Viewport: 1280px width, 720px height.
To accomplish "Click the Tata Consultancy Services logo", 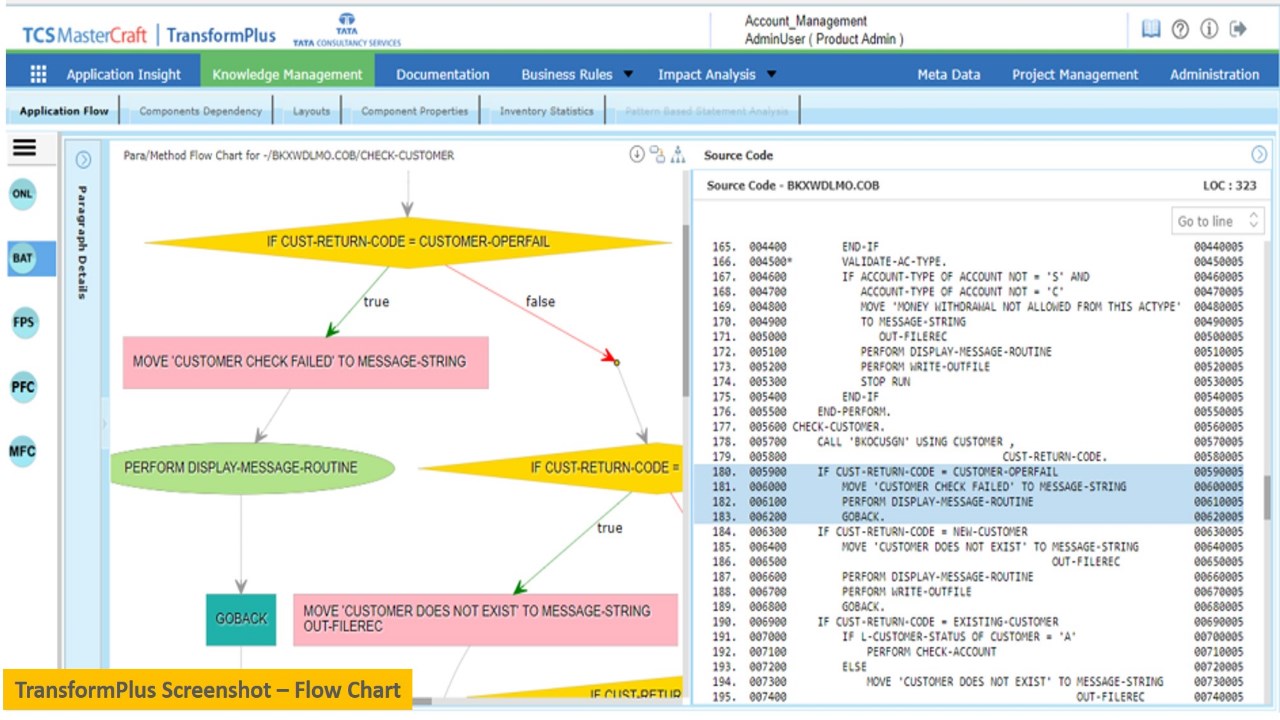I will pyautogui.click(x=347, y=30).
